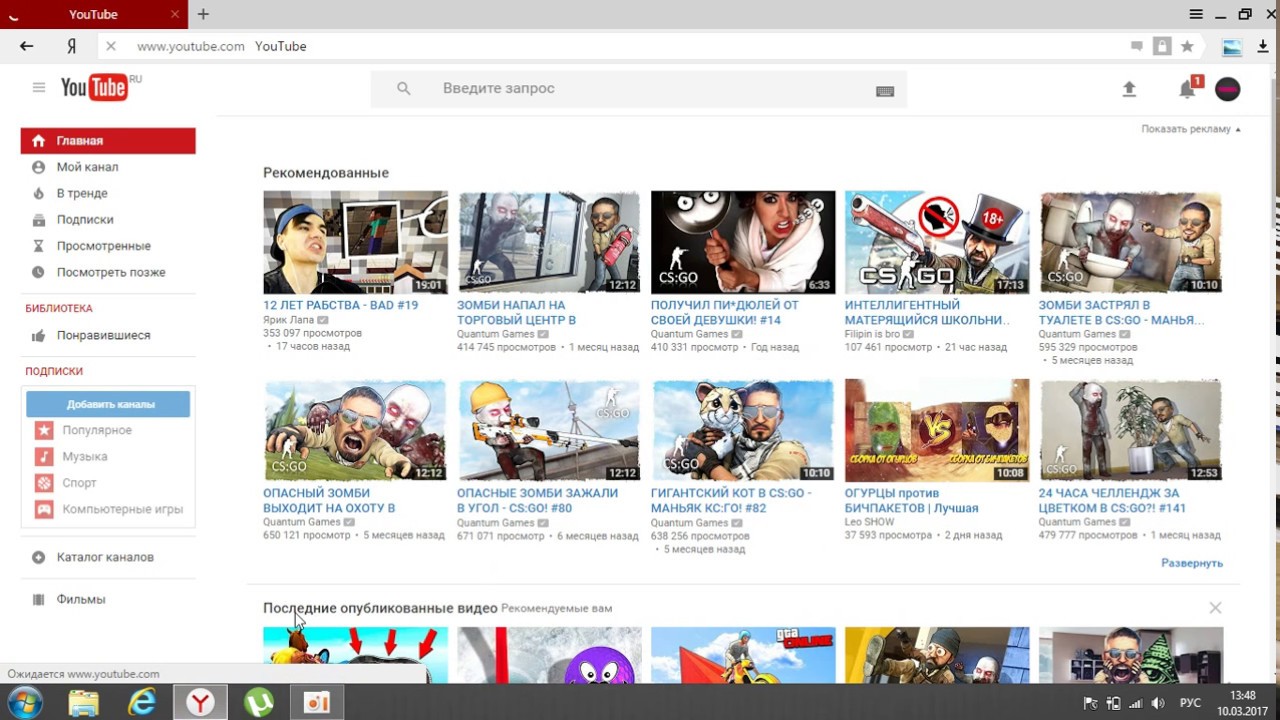Open thumbnail ИНТЕЛЛИГЕНТНЫЙ МАТЕРЯЩИЙСЯ ШКОЛЬНИК
The height and width of the screenshot is (720, 1280).
(937, 242)
